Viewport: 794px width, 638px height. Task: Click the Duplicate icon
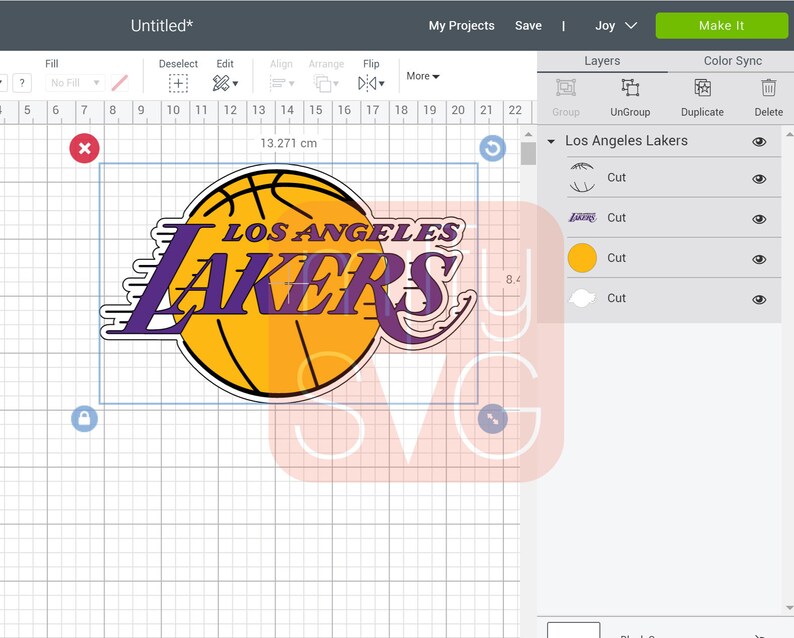tap(702, 88)
